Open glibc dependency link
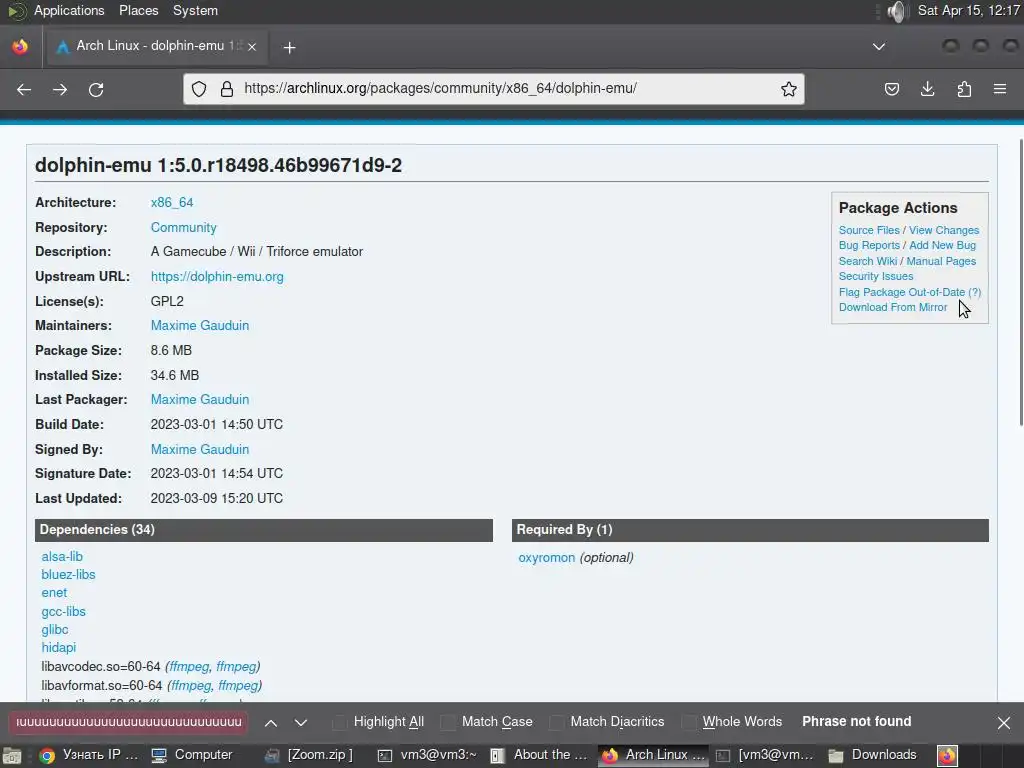Viewport: 1024px width, 768px height. (x=55, y=630)
